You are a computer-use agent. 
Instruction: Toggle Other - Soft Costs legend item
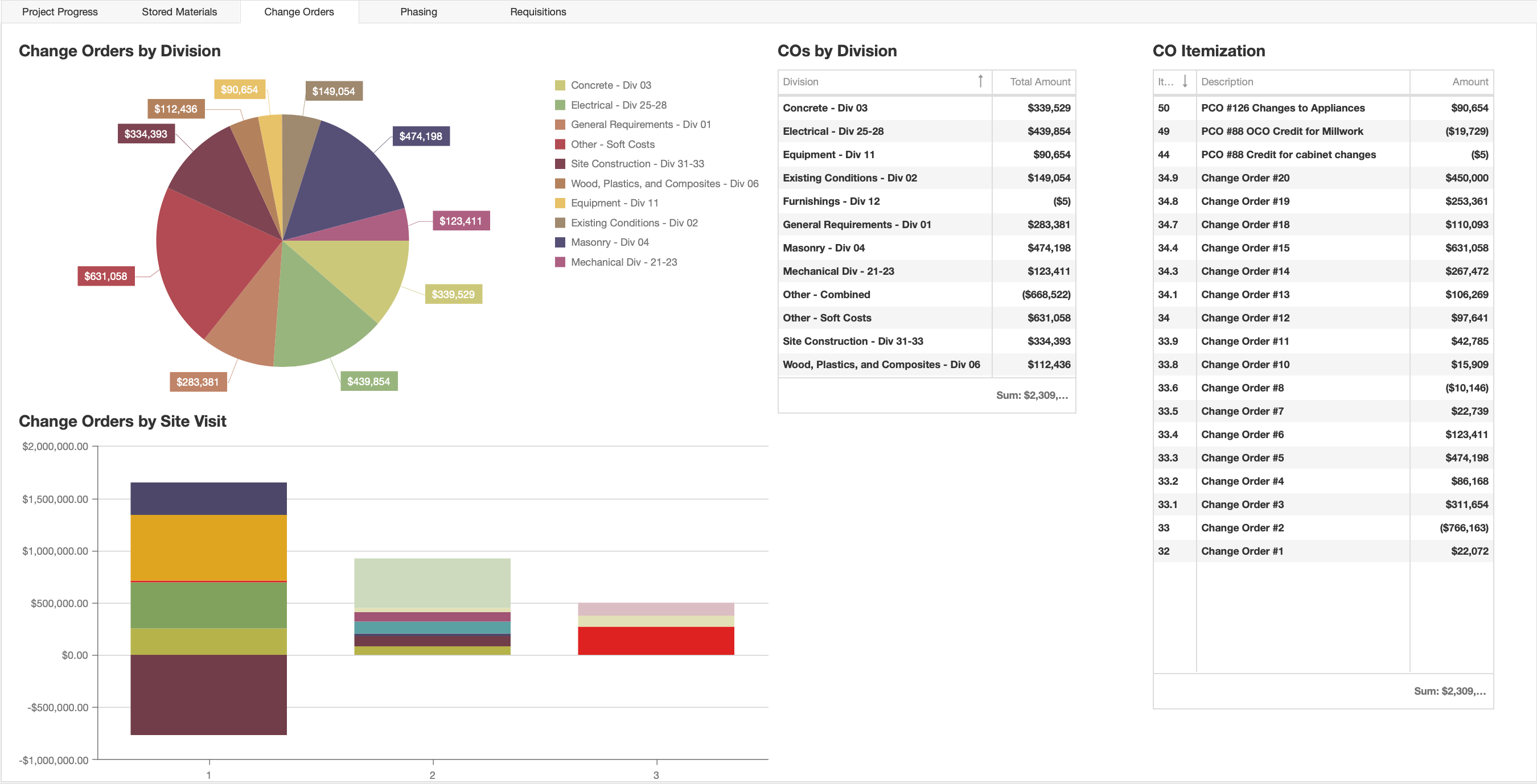pos(612,145)
